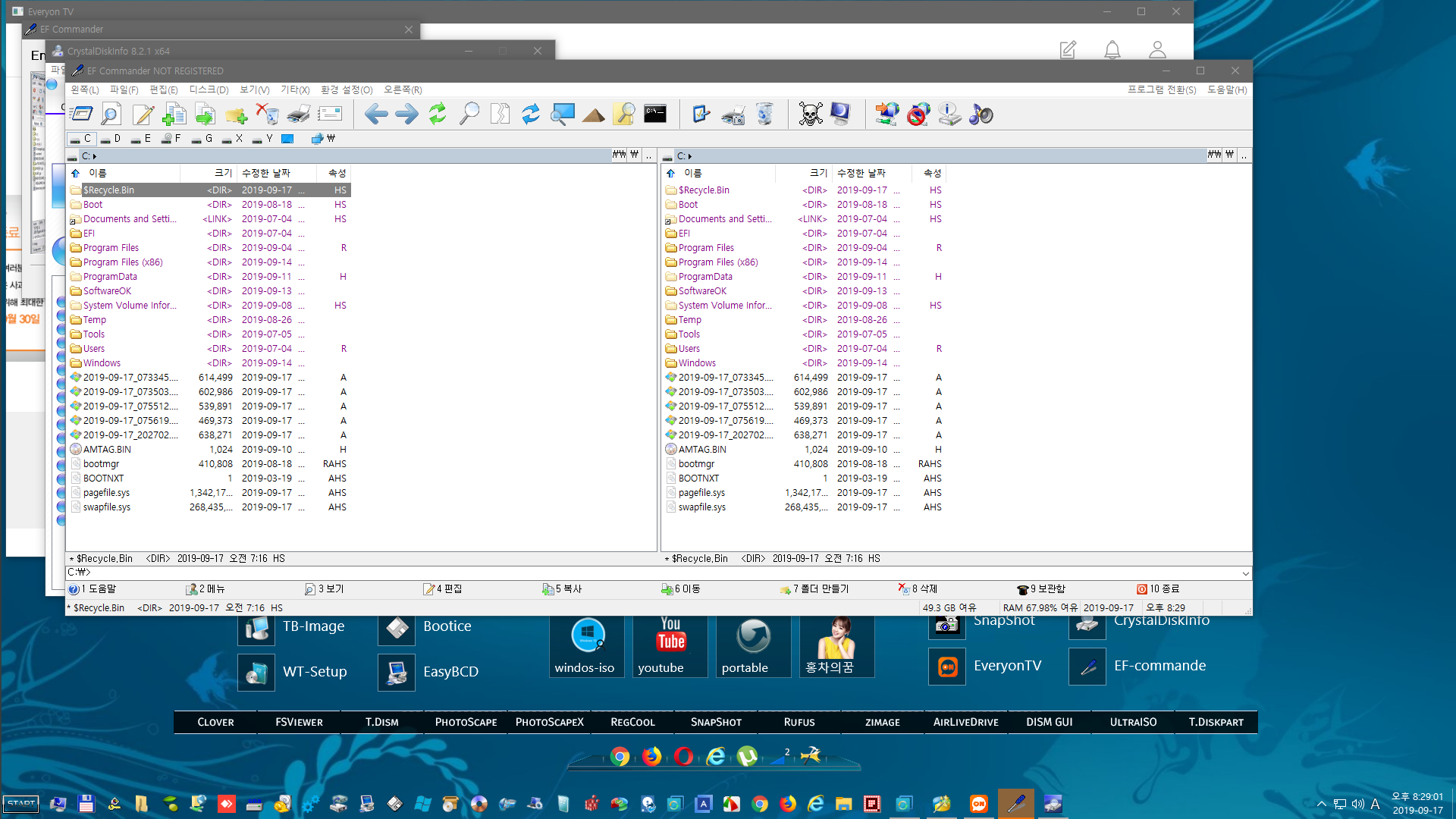Open the command prompt console icon
Image resolution: width=1456 pixels, height=819 pixels.
655,115
